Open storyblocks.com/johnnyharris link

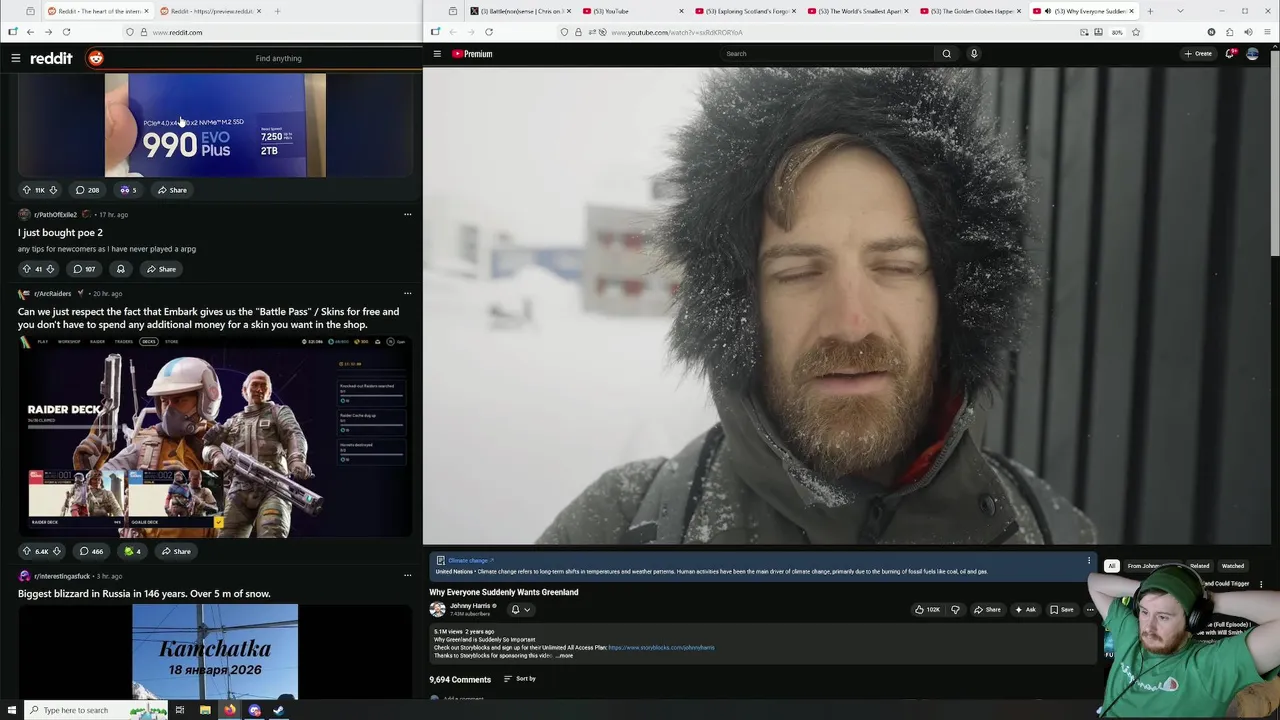pos(661,648)
